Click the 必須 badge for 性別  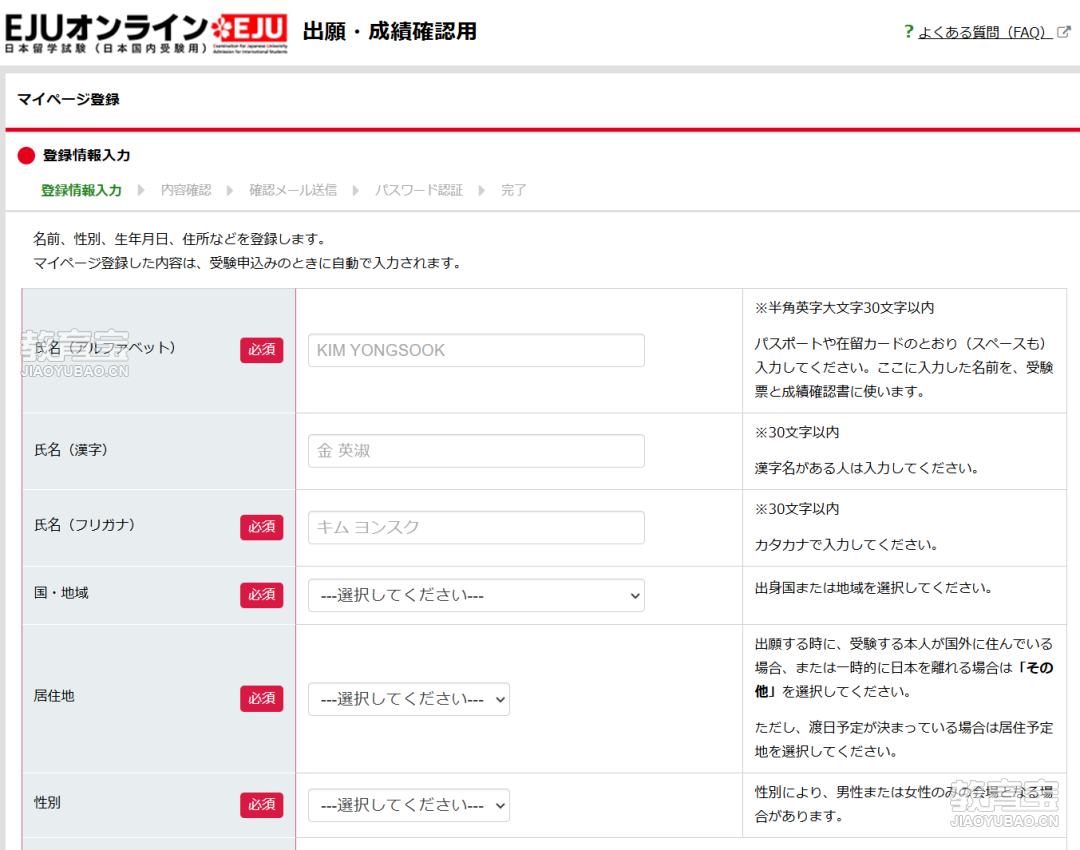(262, 805)
